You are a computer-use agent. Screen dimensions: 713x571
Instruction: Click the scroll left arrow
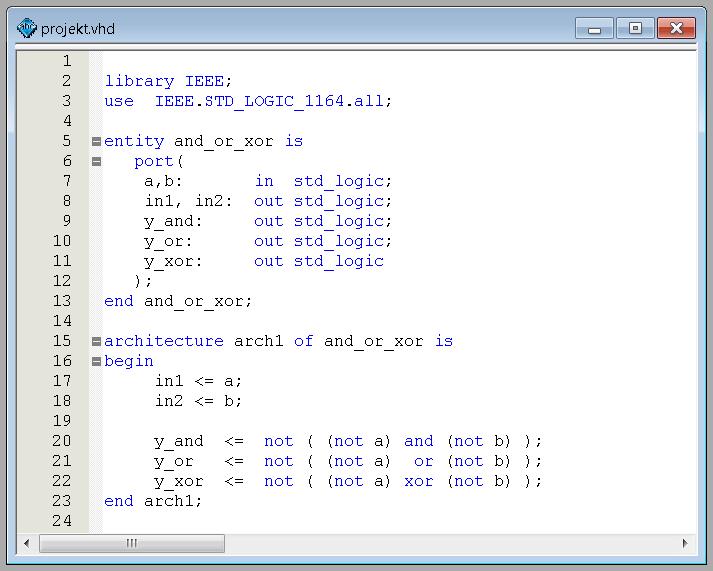[x=27, y=543]
